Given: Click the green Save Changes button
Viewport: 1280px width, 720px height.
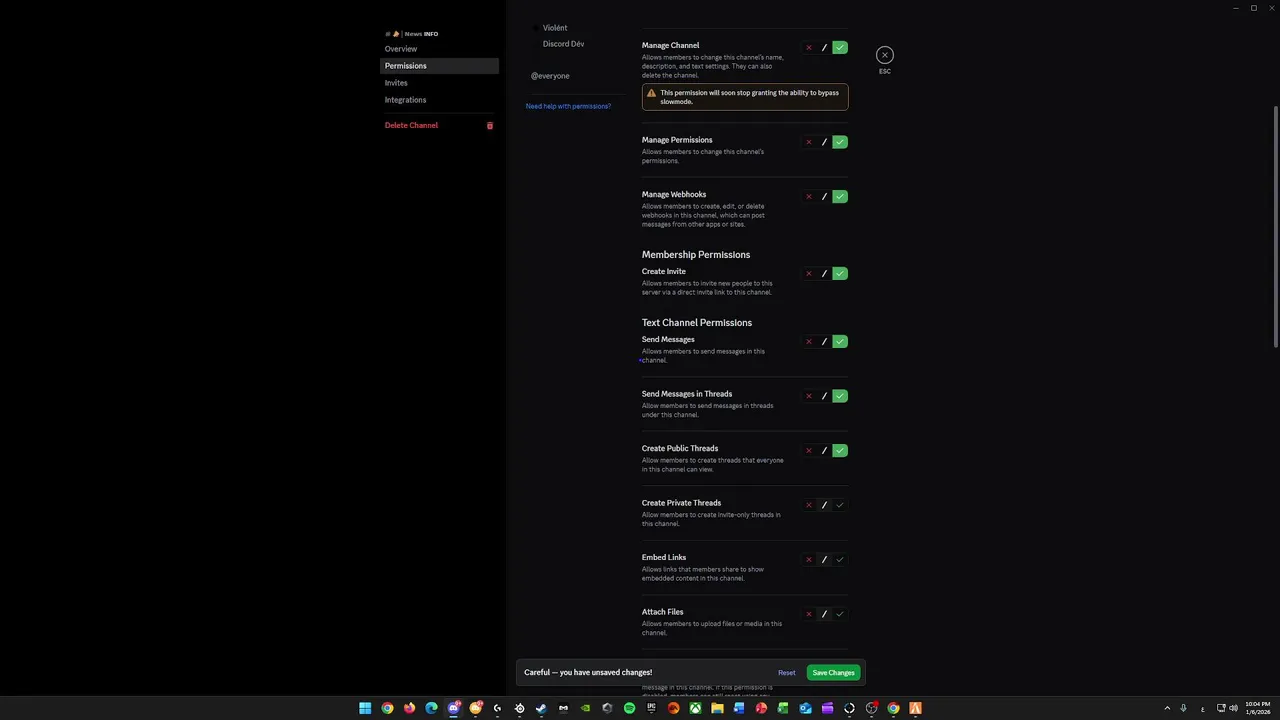Looking at the screenshot, I should pos(833,673).
